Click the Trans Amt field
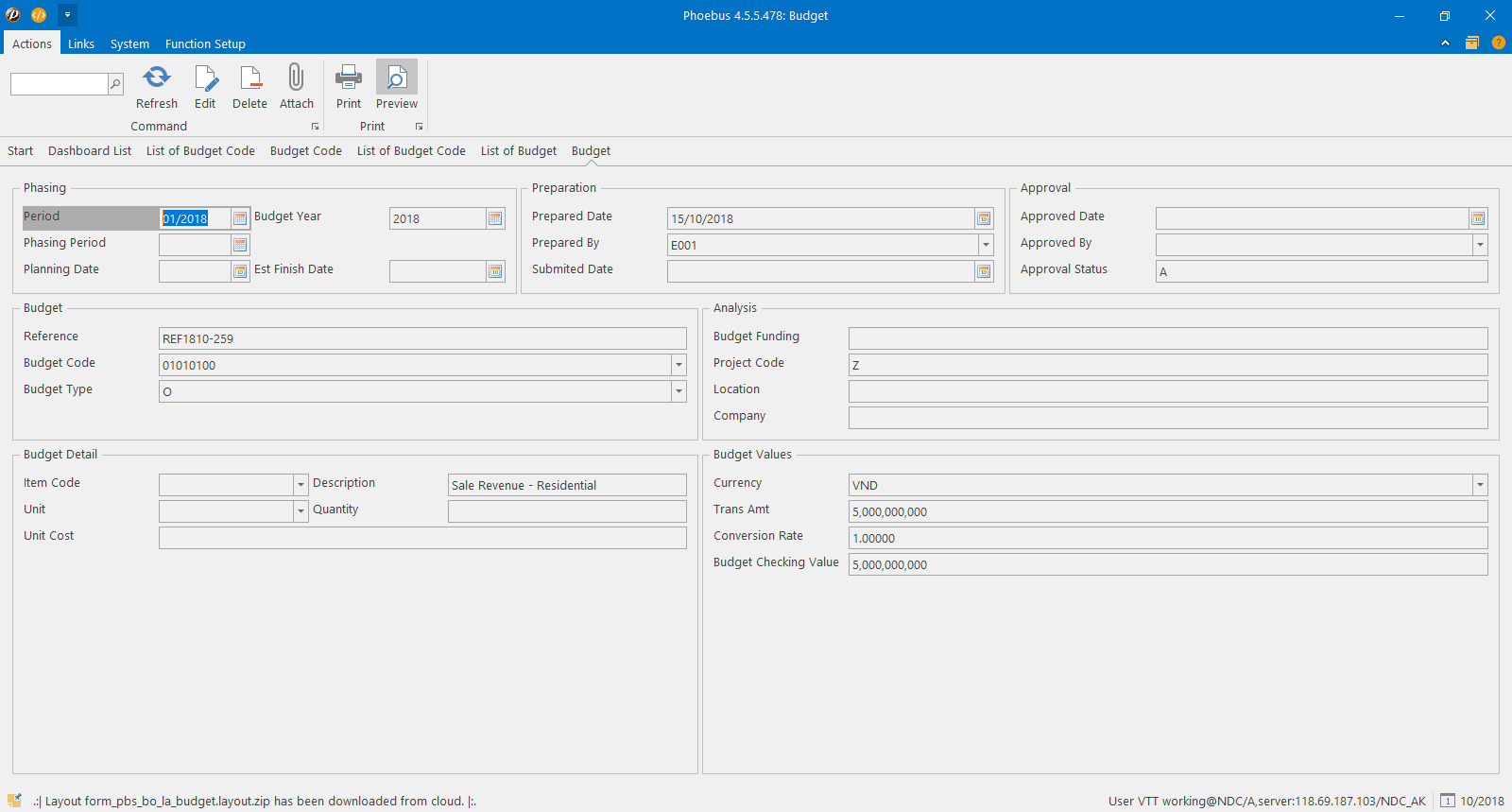 [x=1168, y=511]
